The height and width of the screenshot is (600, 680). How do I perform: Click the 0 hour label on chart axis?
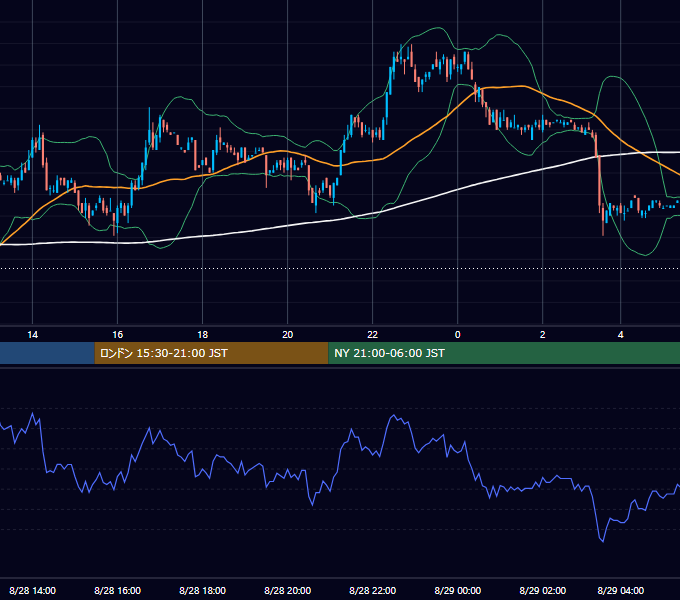[458, 335]
